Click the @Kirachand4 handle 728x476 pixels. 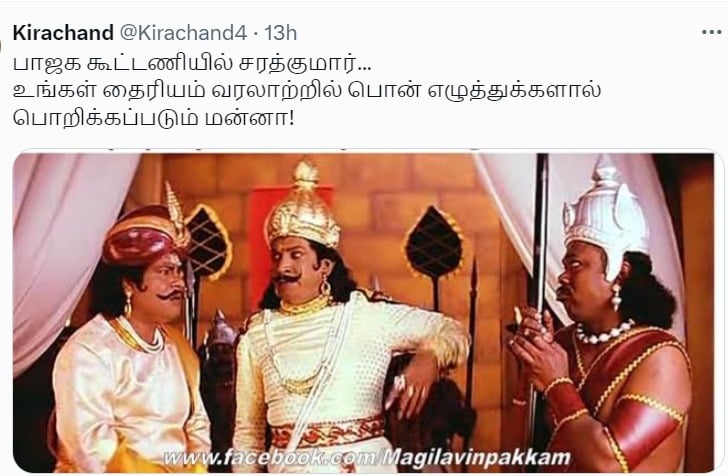pos(183,33)
